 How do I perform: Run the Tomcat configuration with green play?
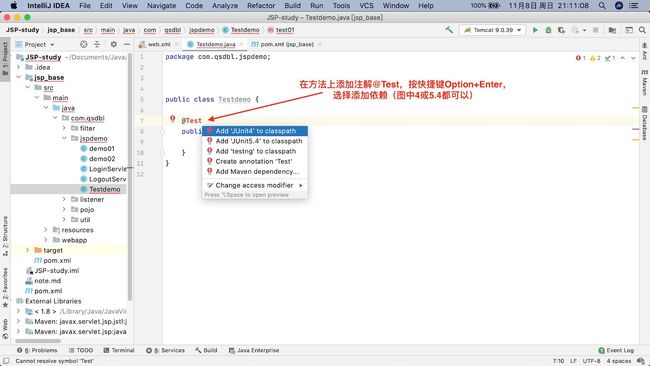click(535, 30)
